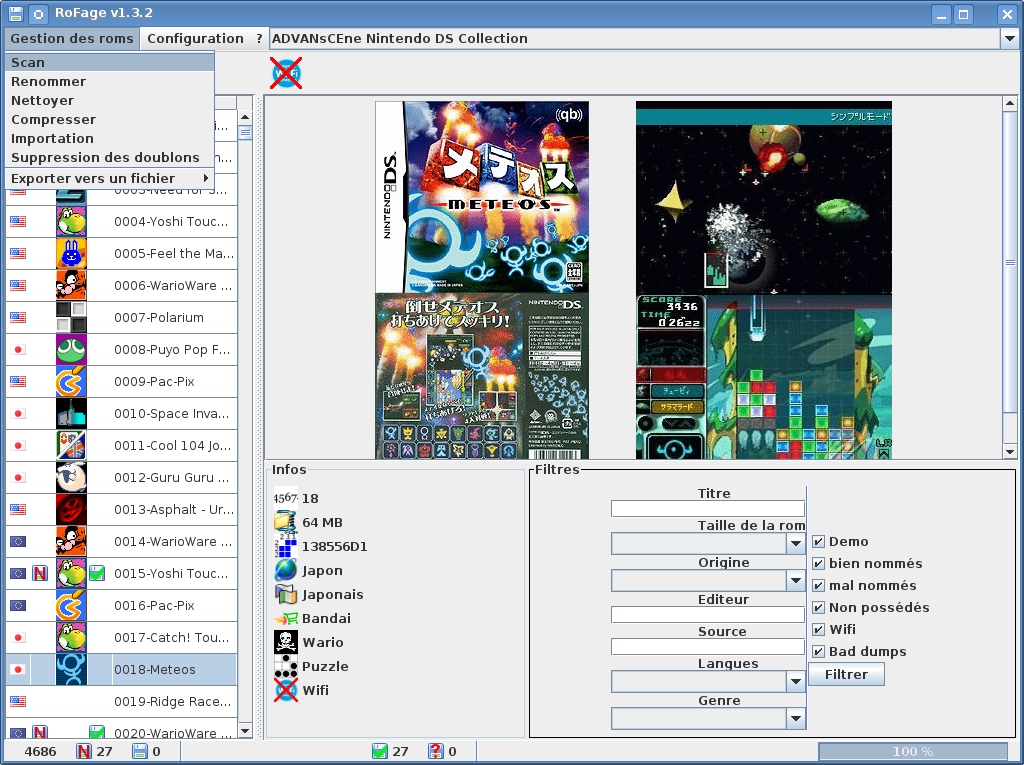Open the Genre dropdown
Screen dimensions: 1024x765
point(795,719)
